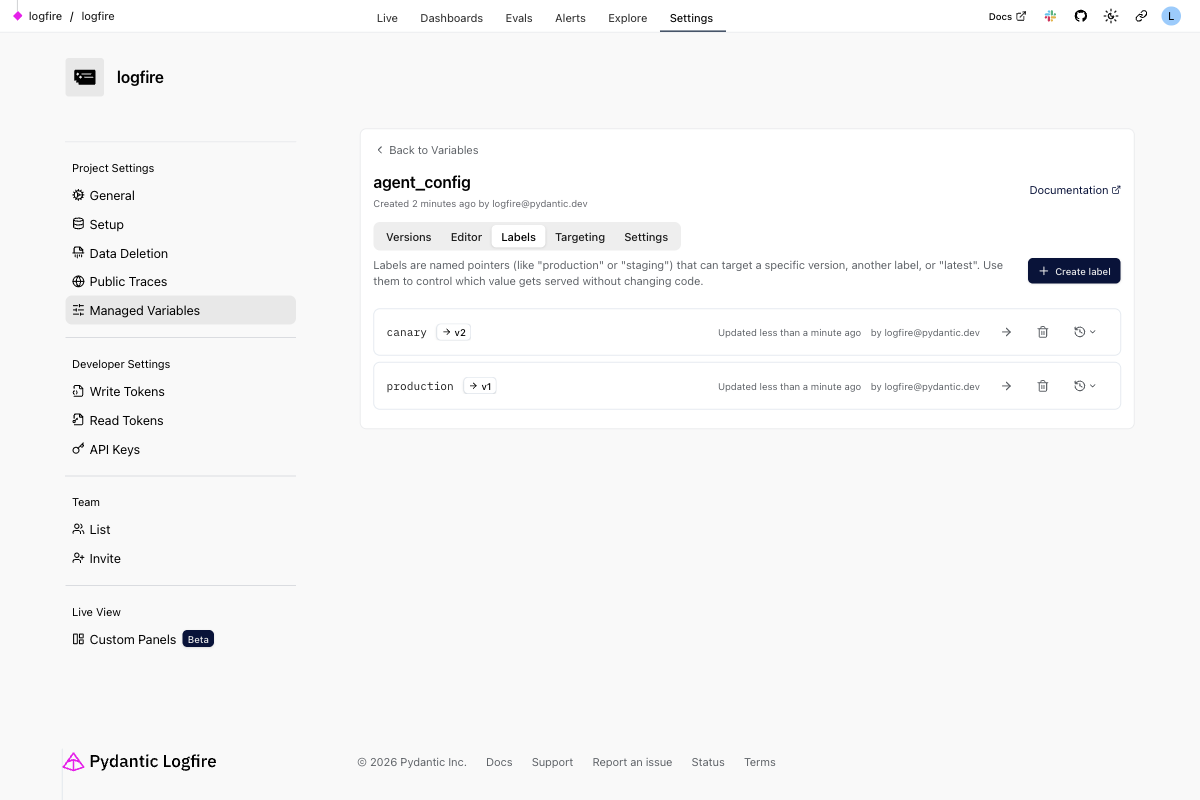The height and width of the screenshot is (800, 1200).
Task: Expand history dropdown for production label
Action: (x=1085, y=386)
